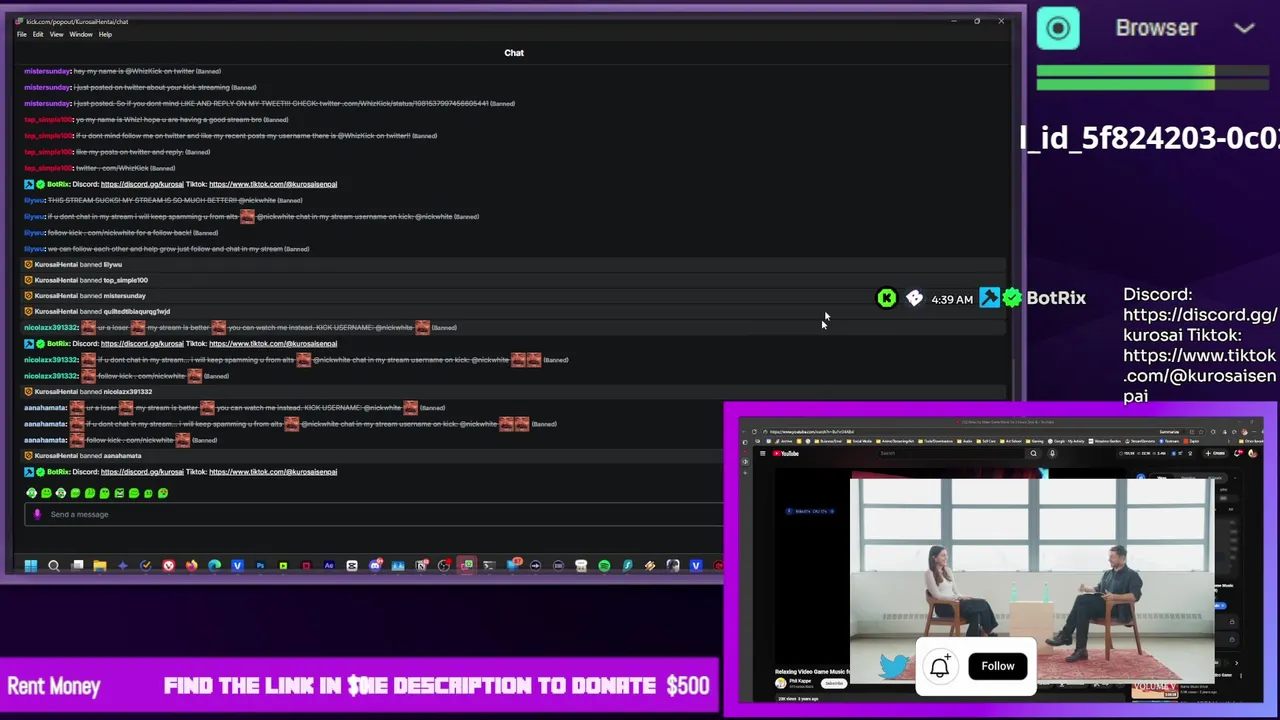
Task: Click the verified badge beside overlay BotRix name
Action: 1012,298
